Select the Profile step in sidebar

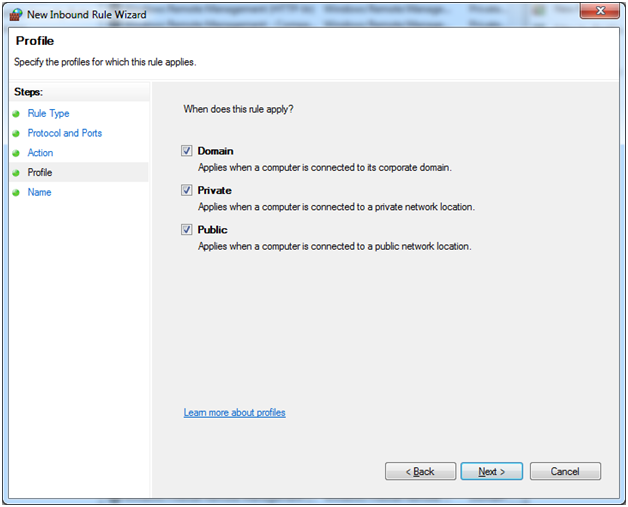click(x=40, y=173)
